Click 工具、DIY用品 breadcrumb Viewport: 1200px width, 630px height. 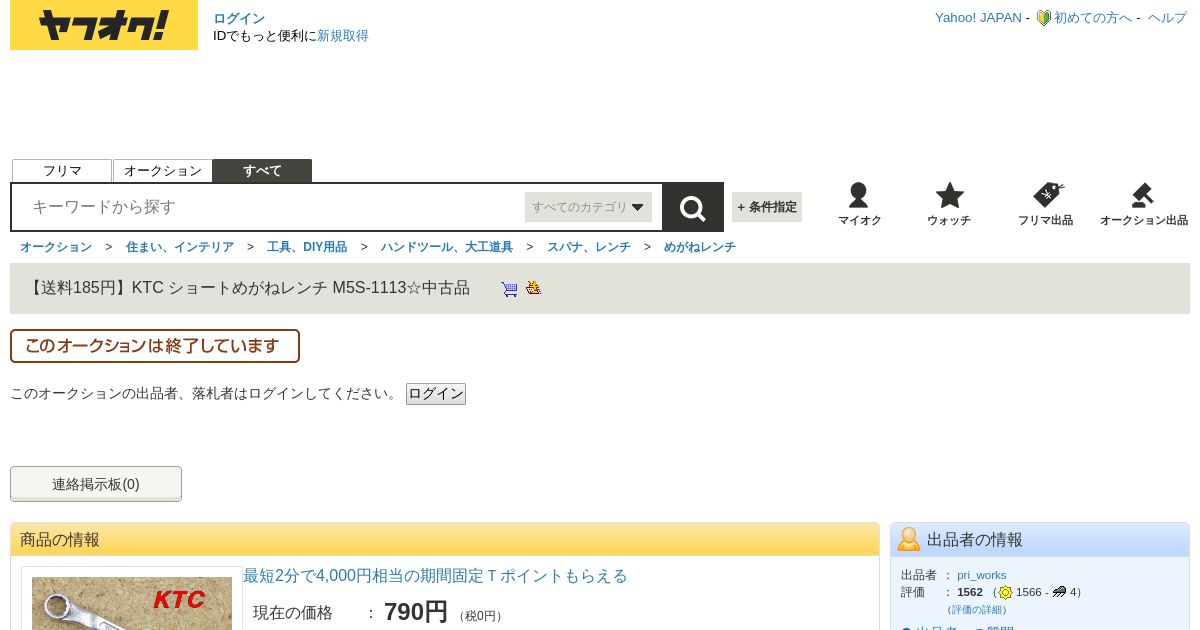coord(307,247)
